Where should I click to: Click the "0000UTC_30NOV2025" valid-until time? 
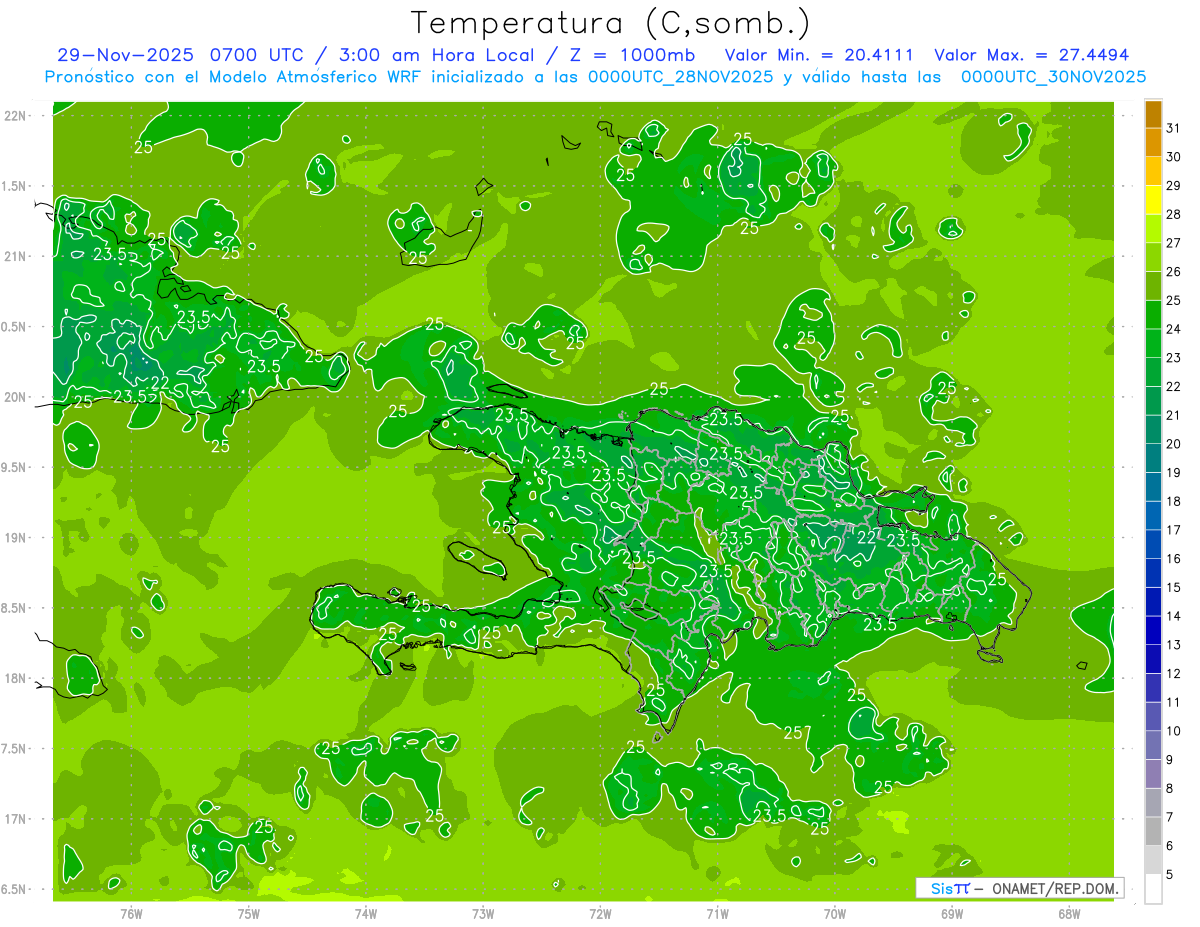tap(1053, 77)
